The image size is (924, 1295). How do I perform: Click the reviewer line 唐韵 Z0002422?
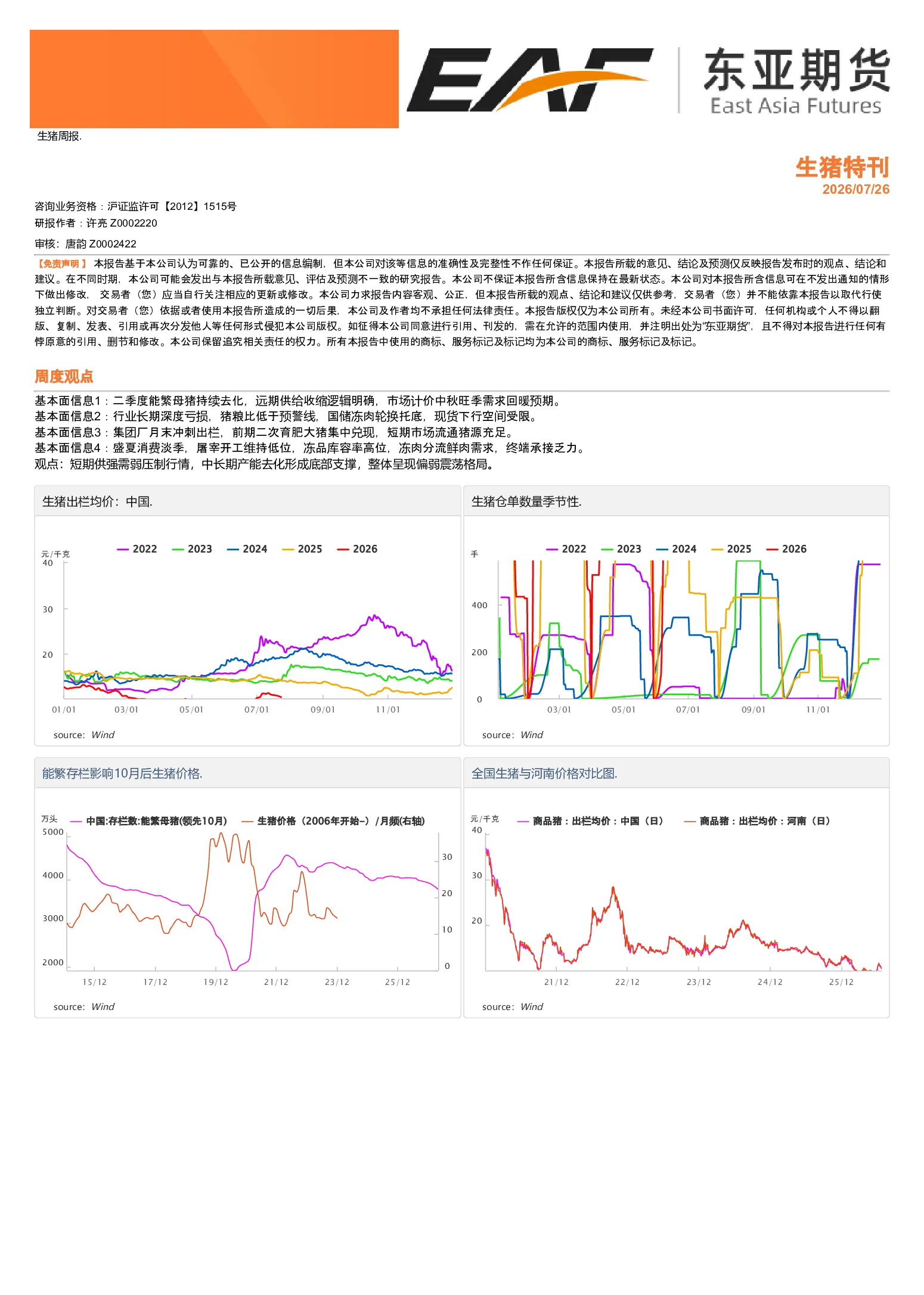(85, 244)
